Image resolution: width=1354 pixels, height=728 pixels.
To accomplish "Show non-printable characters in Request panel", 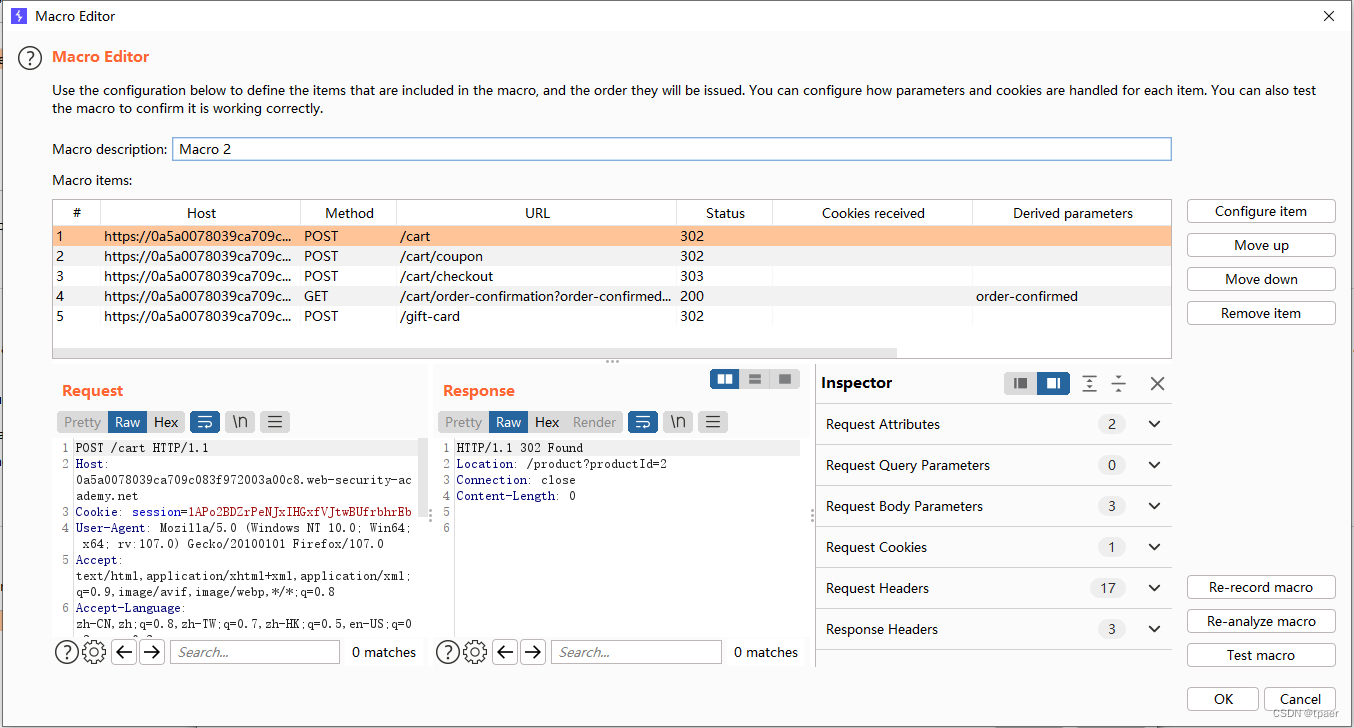I will tap(240, 422).
